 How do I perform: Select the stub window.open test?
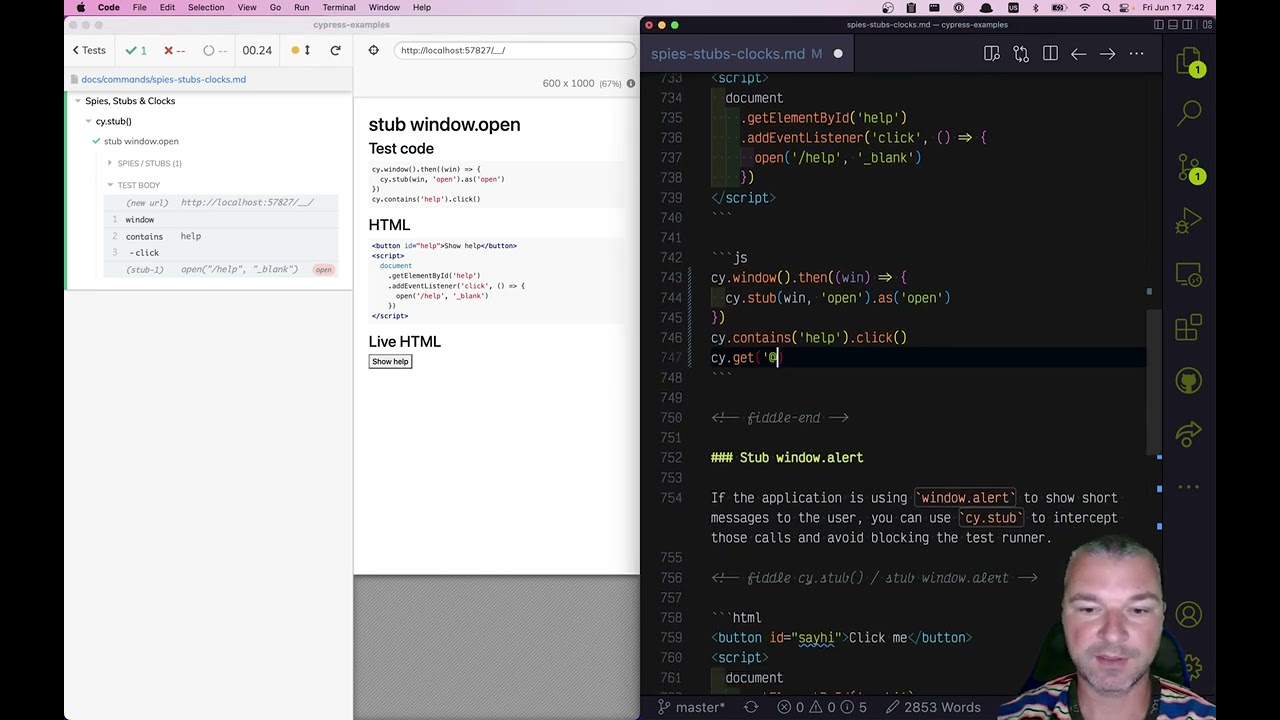[141, 141]
